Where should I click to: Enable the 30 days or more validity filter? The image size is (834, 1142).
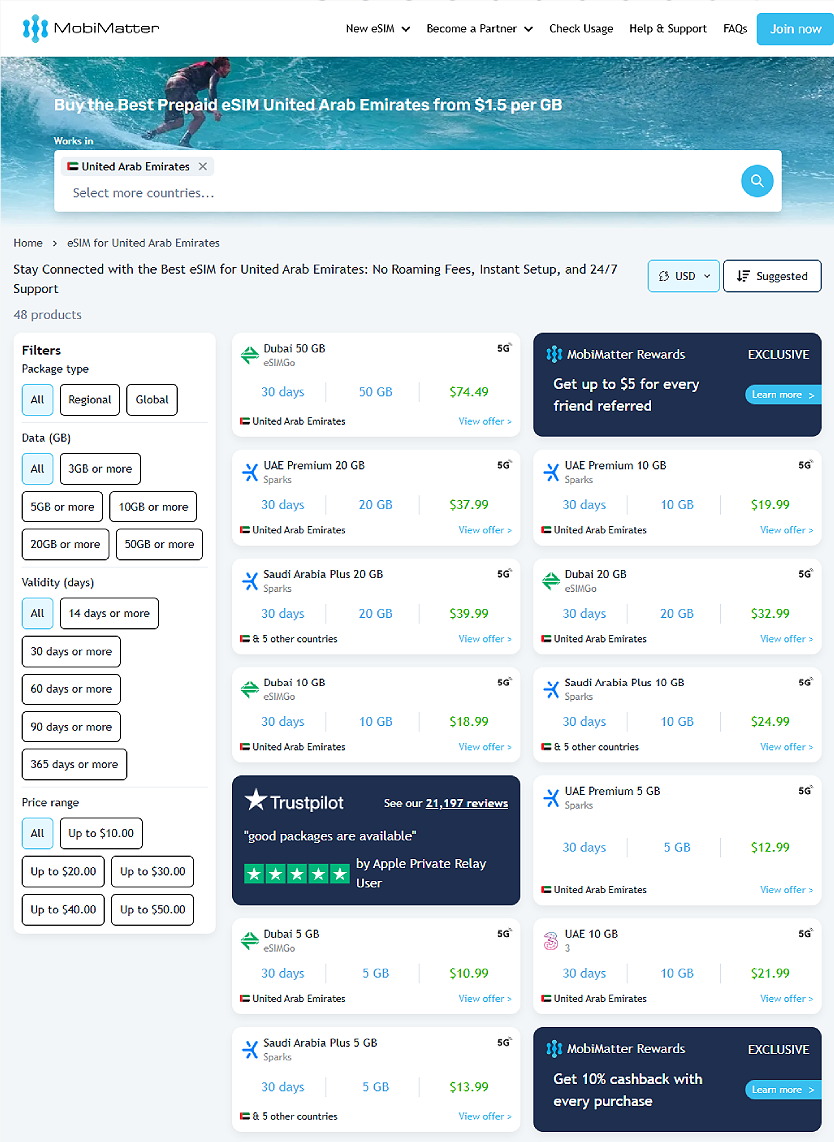coord(71,652)
